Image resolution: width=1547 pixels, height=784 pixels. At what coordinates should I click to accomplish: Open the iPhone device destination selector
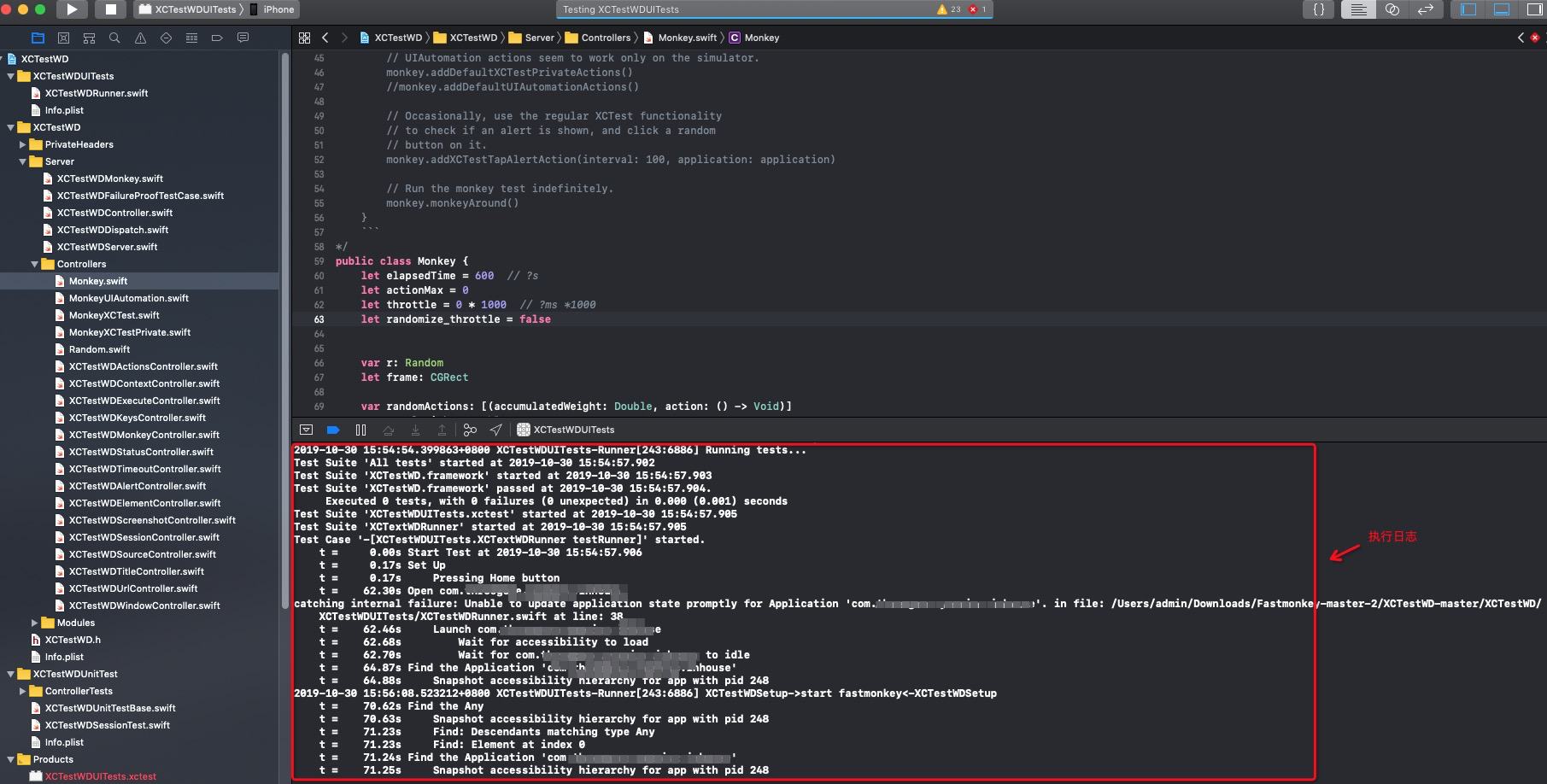[272, 9]
